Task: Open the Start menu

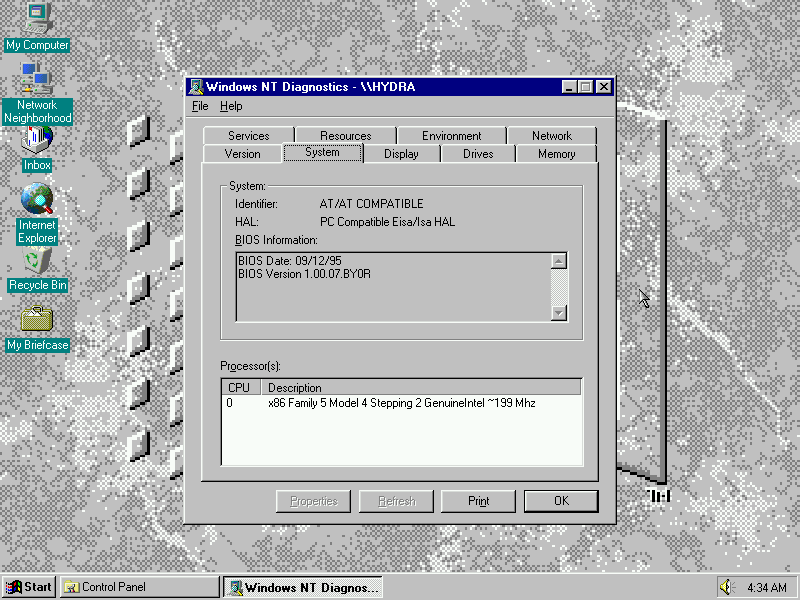Action: (29, 587)
